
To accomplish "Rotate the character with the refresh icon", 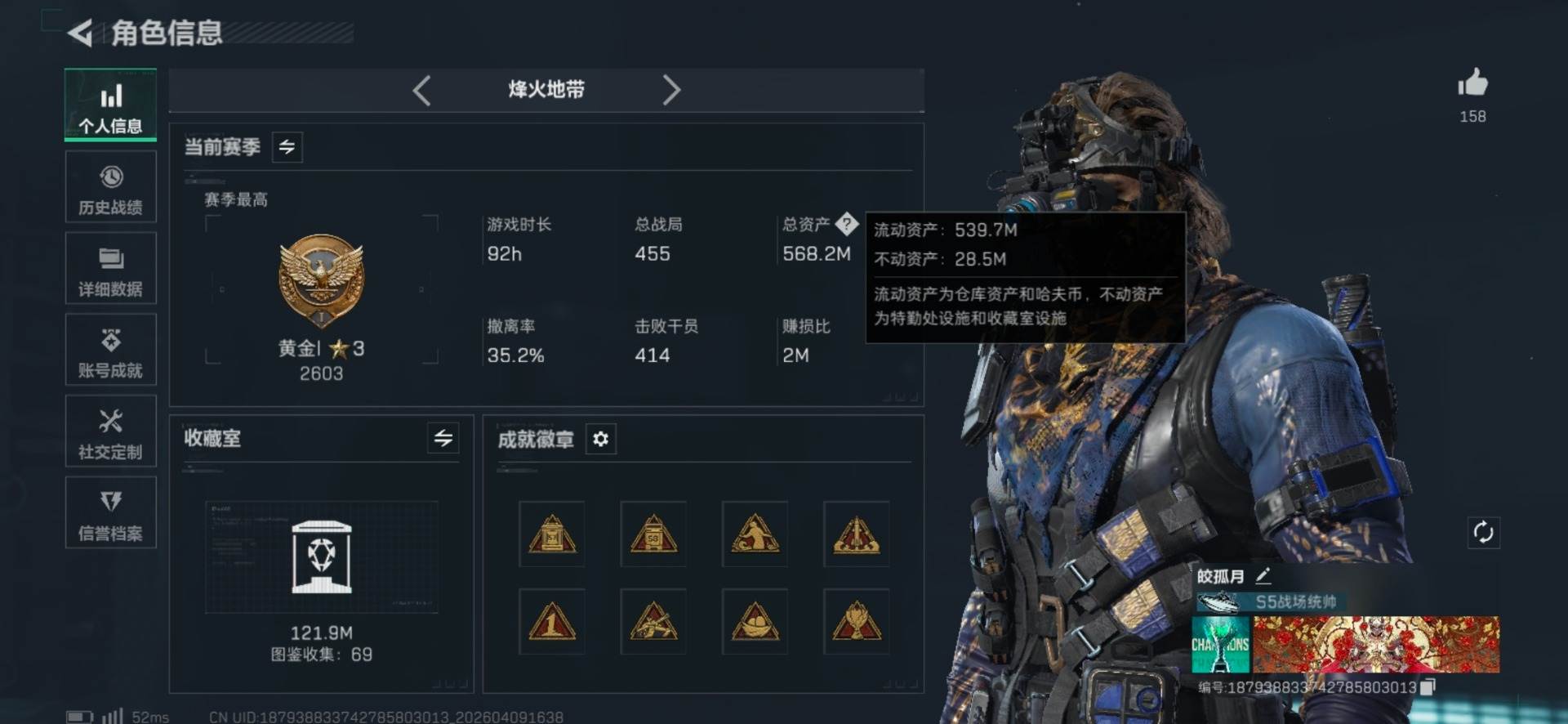I will click(x=1483, y=533).
